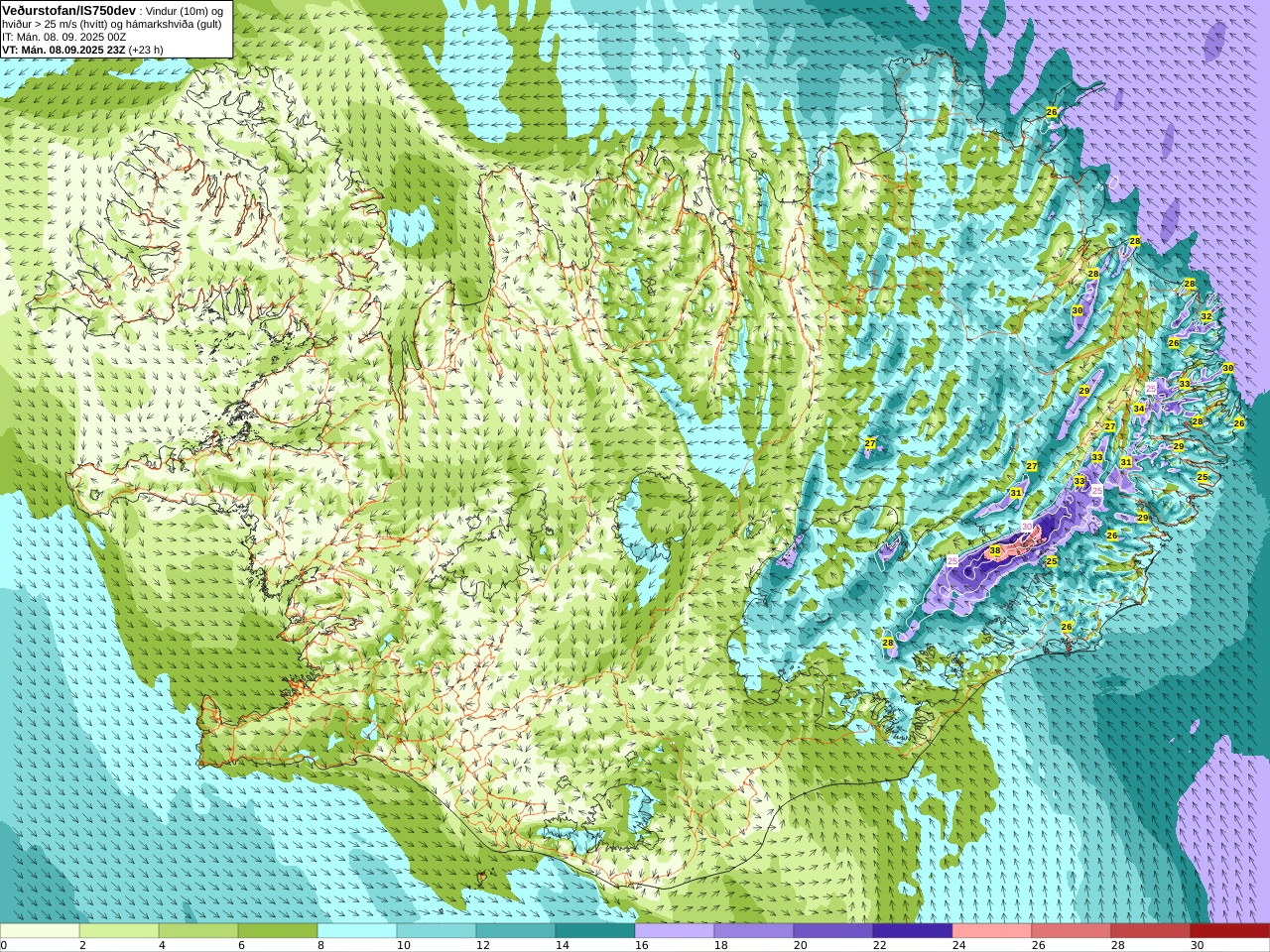Click the yellow gust marker labeled 32
Viewport: 1270px width, 952px height.
tap(1206, 316)
